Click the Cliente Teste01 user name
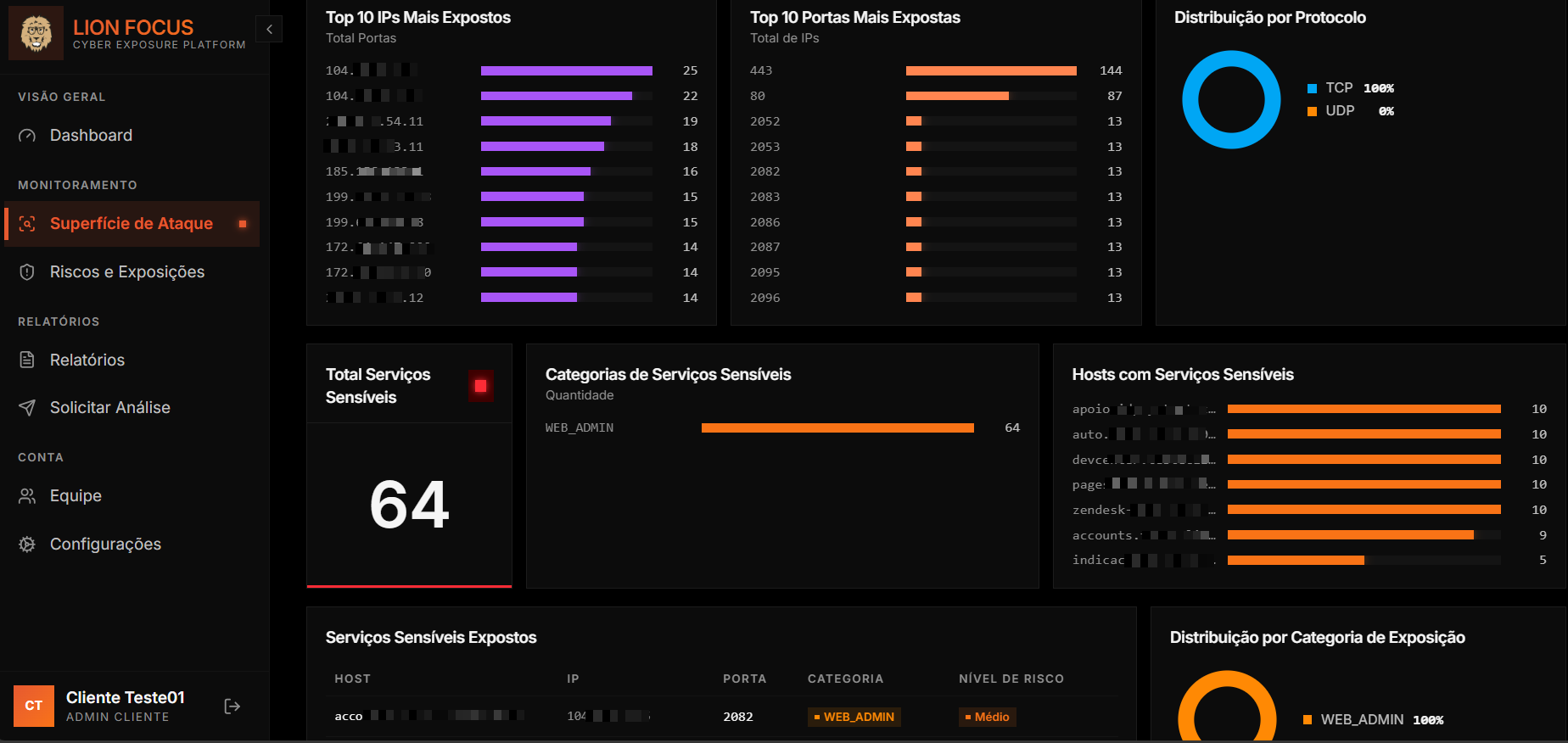 click(126, 697)
